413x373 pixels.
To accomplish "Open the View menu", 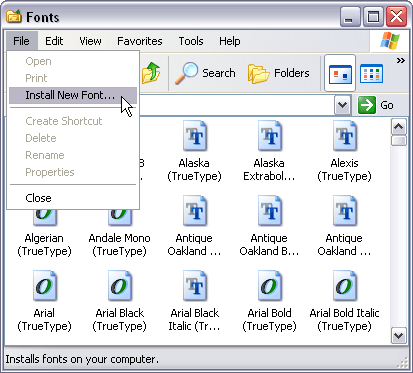I will [x=90, y=41].
